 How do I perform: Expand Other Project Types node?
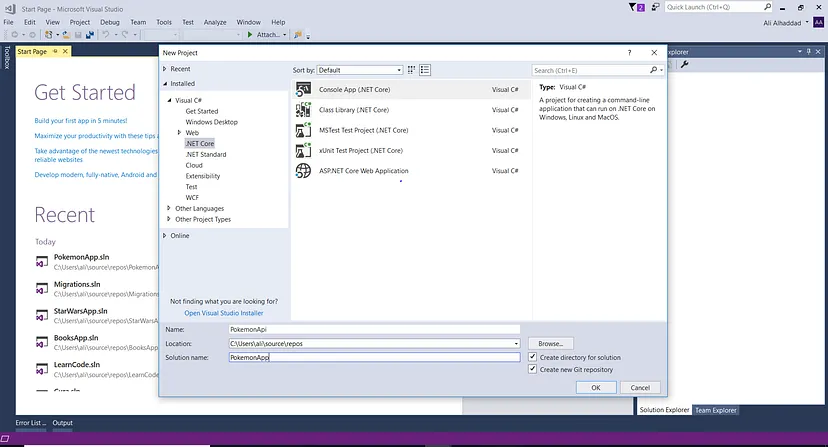169,219
